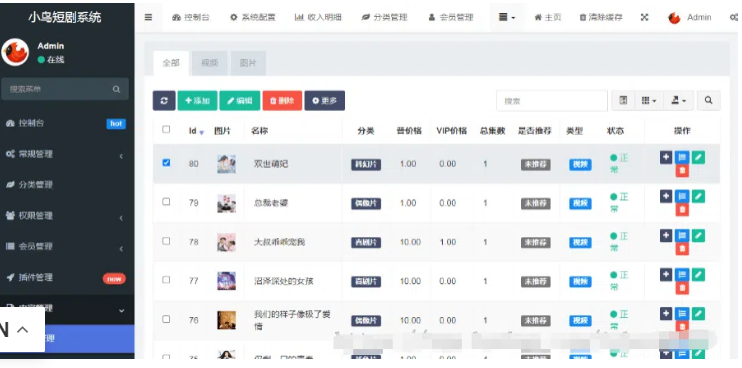
Task: Toggle the 未推荐 recommend status for row 80
Action: [535, 165]
